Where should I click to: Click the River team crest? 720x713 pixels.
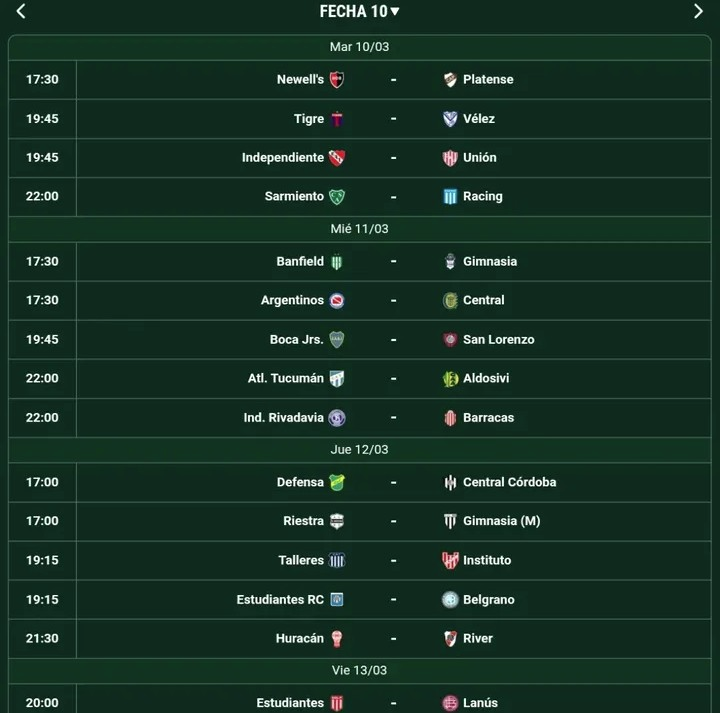[x=450, y=639]
